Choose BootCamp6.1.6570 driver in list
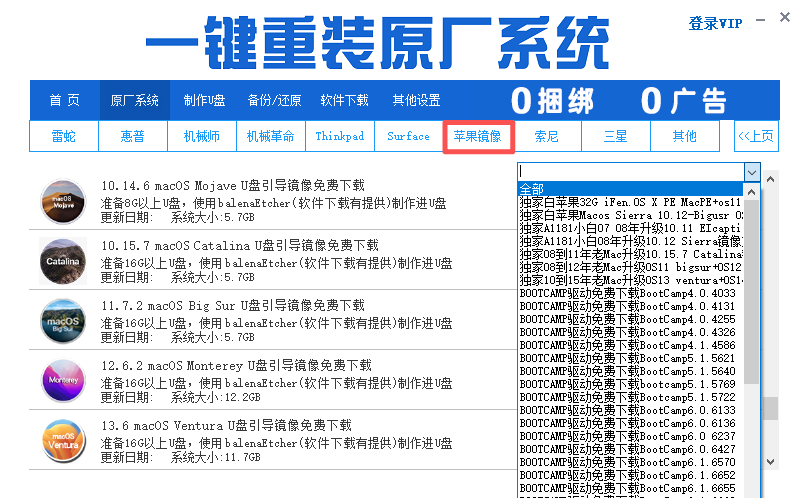The image size is (808, 498). (630, 462)
